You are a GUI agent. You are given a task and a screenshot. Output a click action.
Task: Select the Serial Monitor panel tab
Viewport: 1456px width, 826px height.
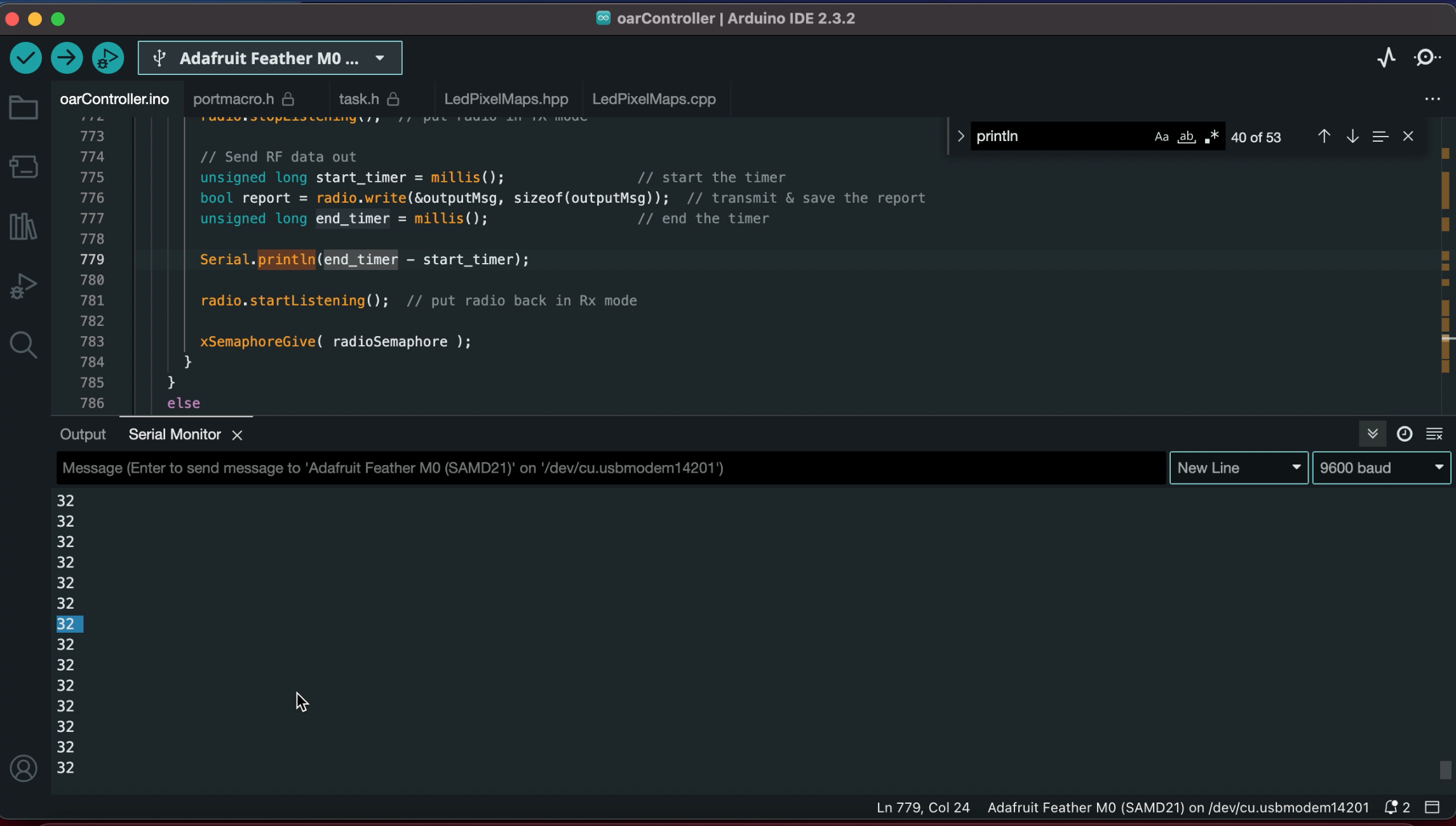(175, 434)
